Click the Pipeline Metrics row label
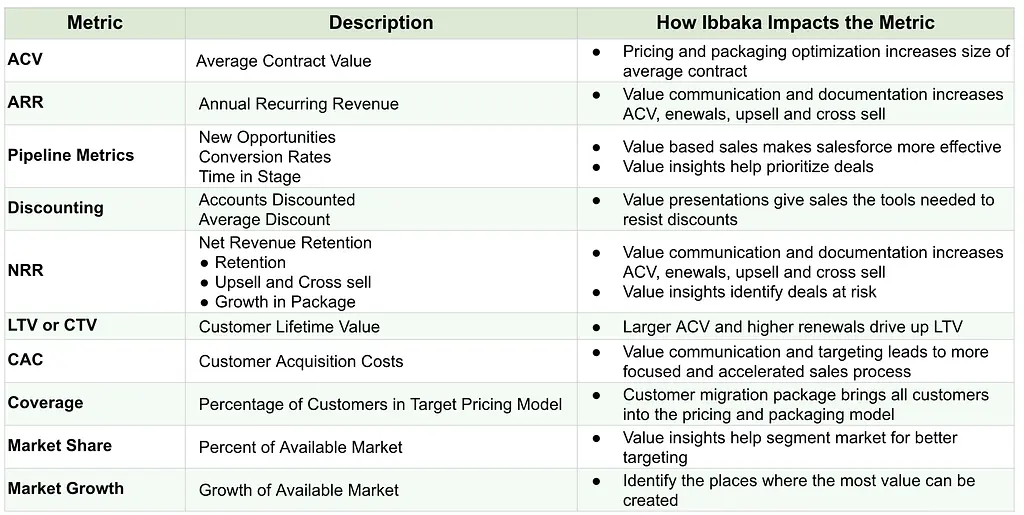 click(71, 155)
